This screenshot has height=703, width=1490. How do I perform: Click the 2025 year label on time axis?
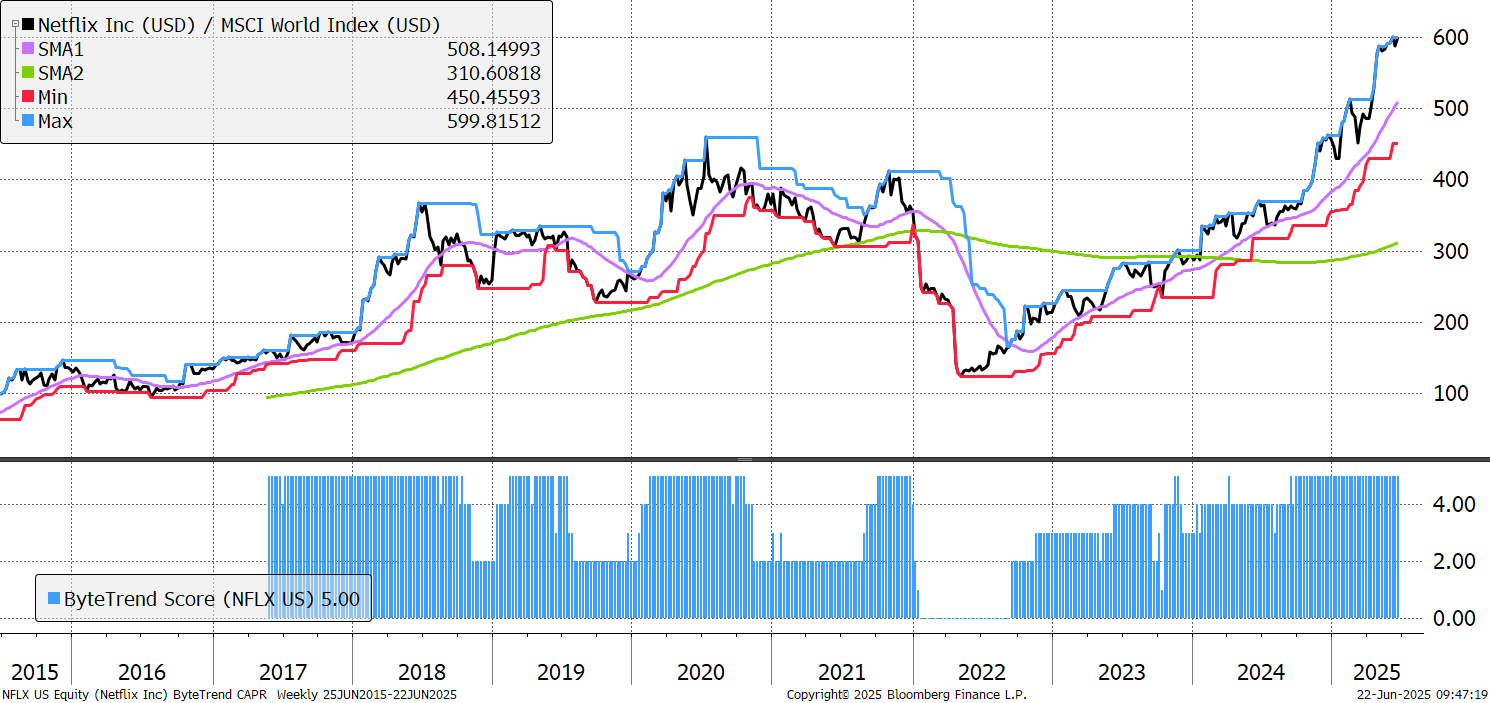pyautogui.click(x=1377, y=672)
